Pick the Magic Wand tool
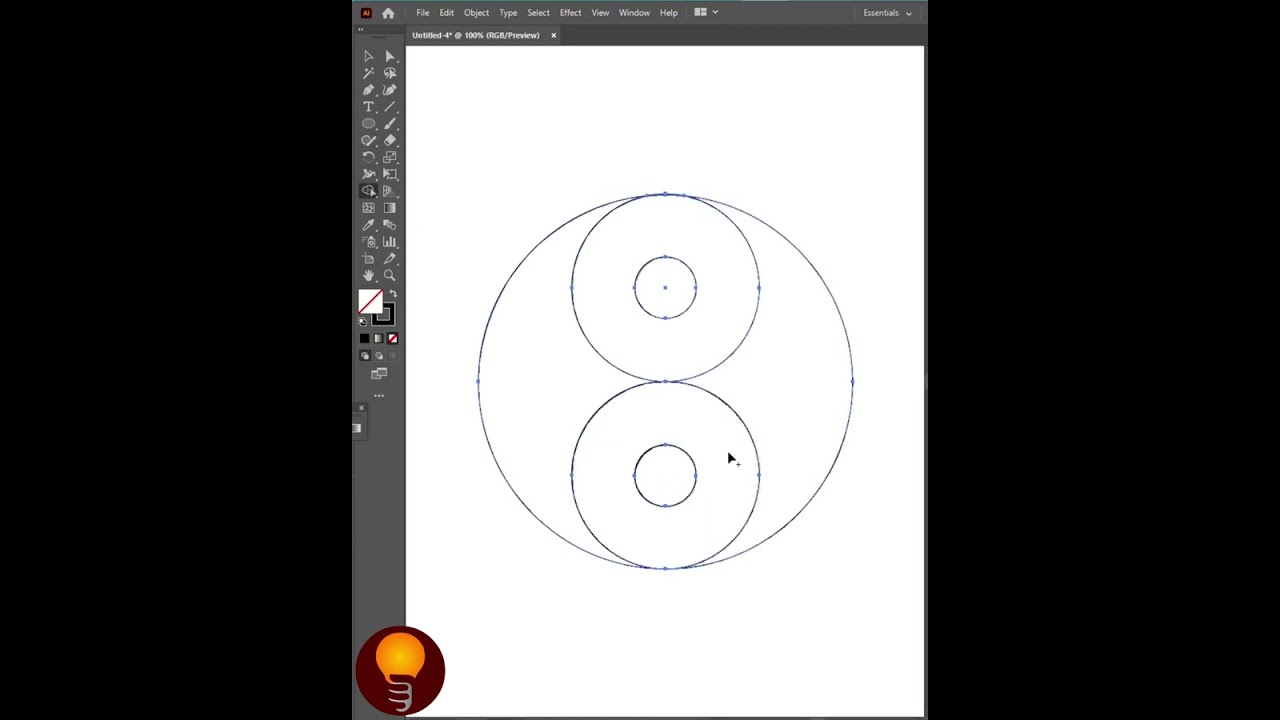 point(368,73)
